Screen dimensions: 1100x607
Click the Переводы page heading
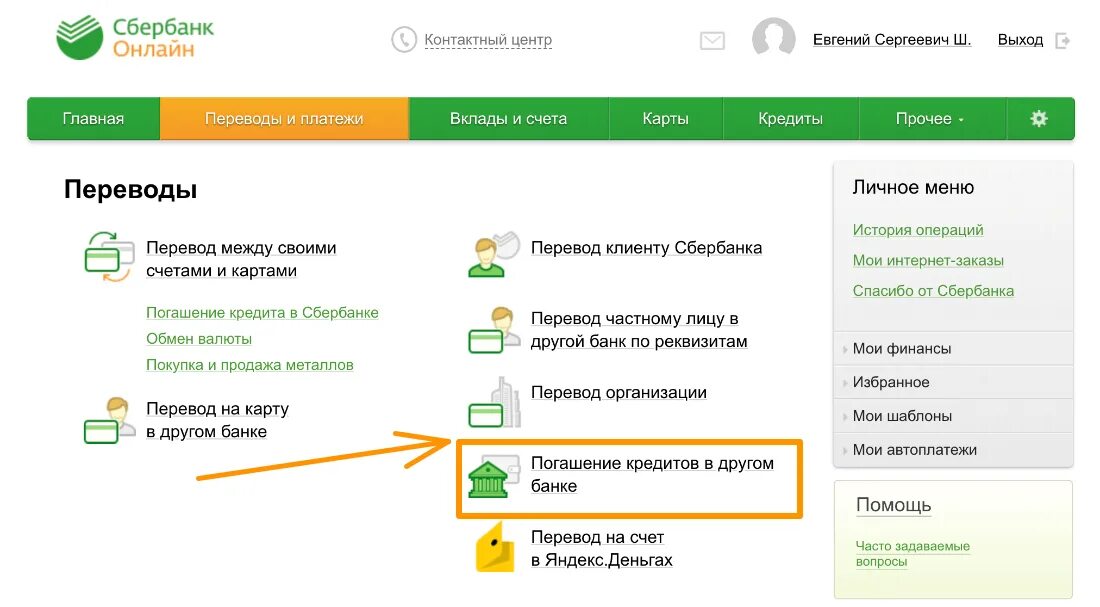coord(130,189)
